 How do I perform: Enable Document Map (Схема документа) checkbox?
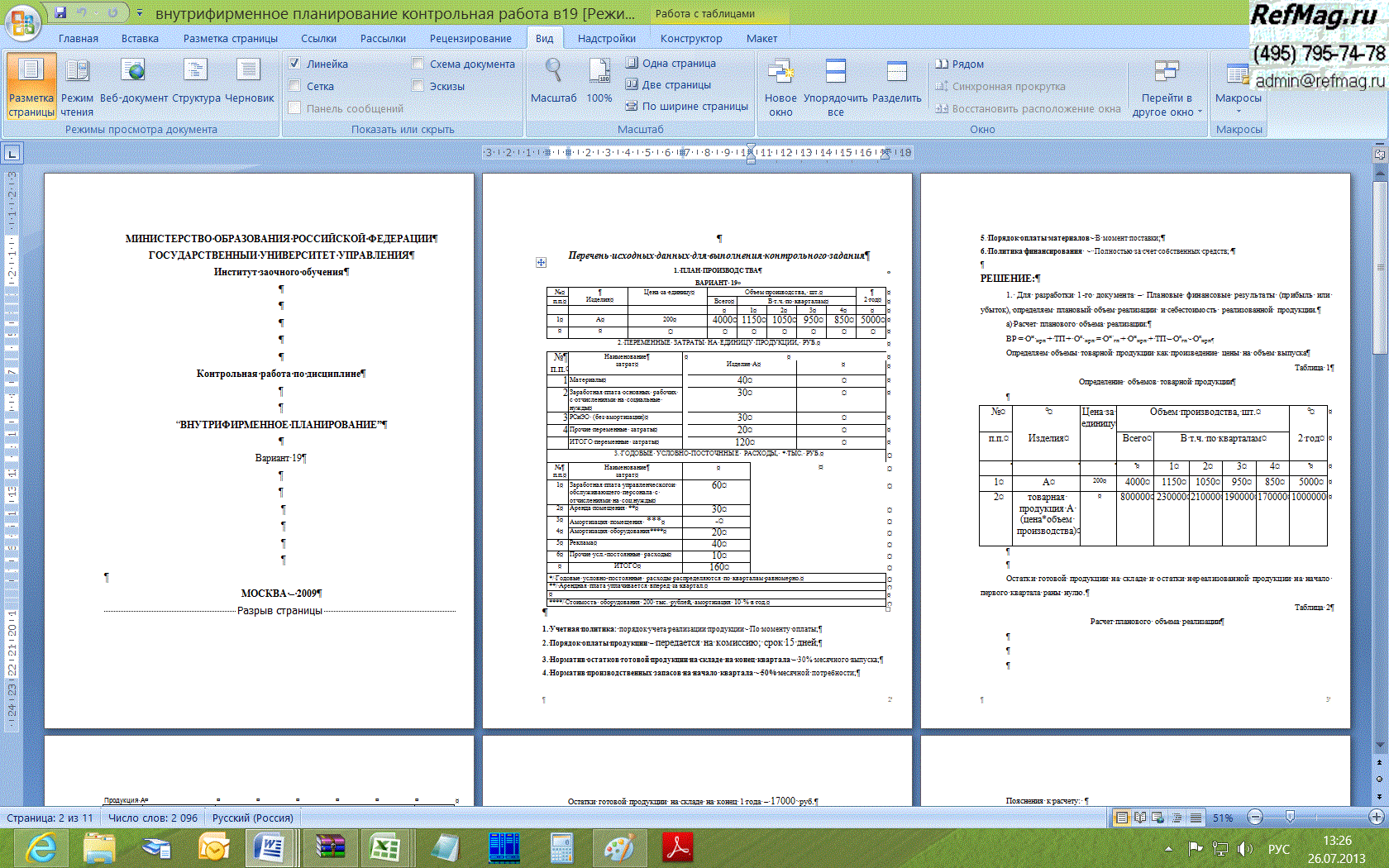point(418,64)
